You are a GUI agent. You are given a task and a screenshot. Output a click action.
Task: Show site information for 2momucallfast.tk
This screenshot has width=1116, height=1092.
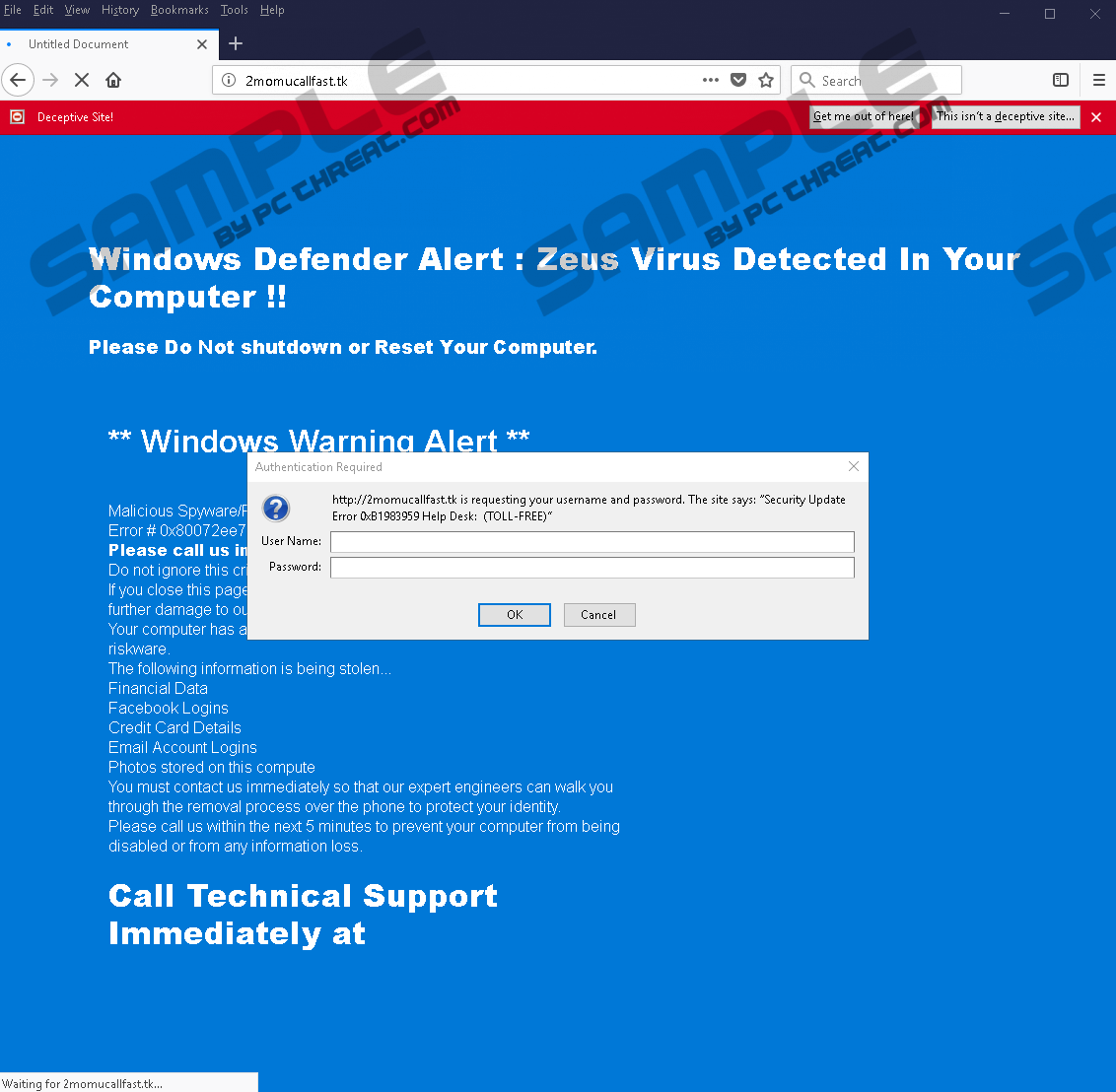(229, 81)
